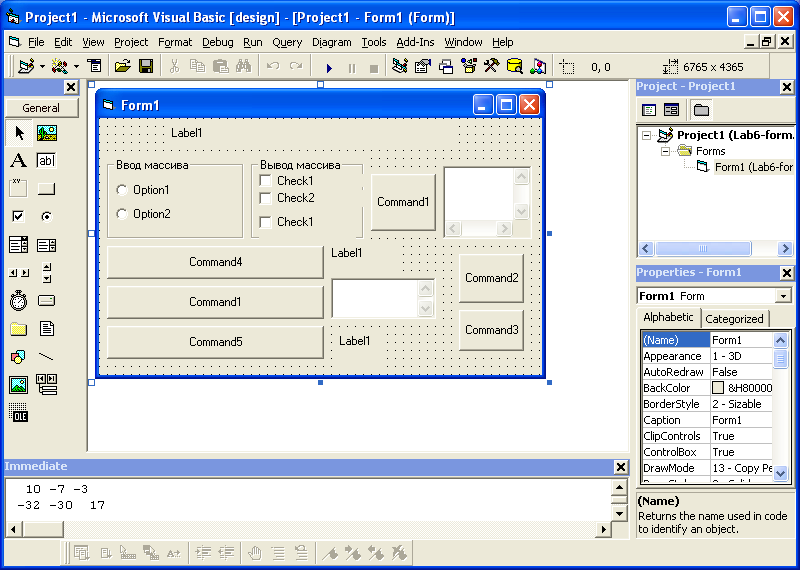Select the Line tool
Screen dimensions: 800x570
[46, 357]
